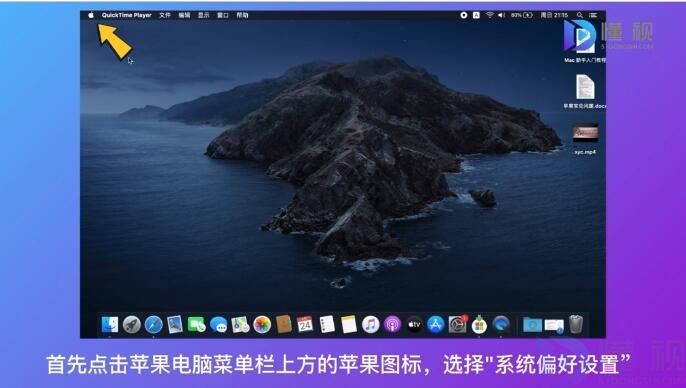Open Messages from the Dock

coord(218,325)
